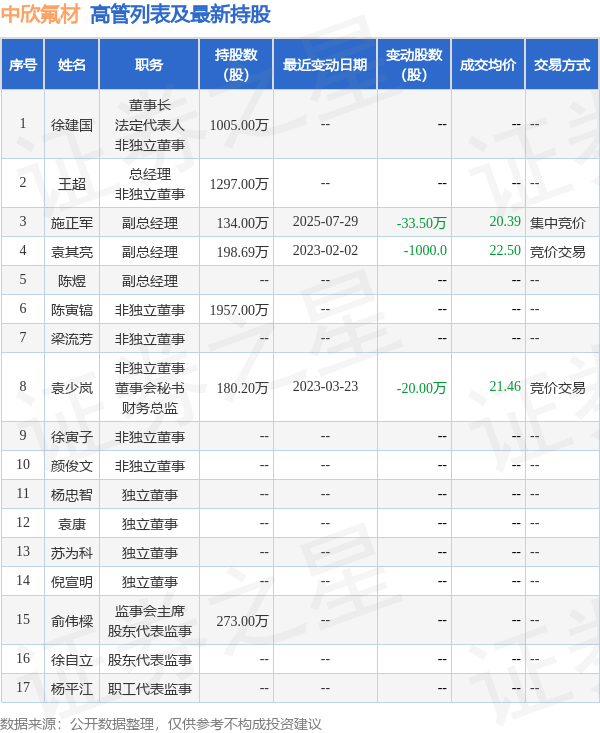Select the name 王超
Viewport: 600px width, 733px height.
click(x=72, y=184)
